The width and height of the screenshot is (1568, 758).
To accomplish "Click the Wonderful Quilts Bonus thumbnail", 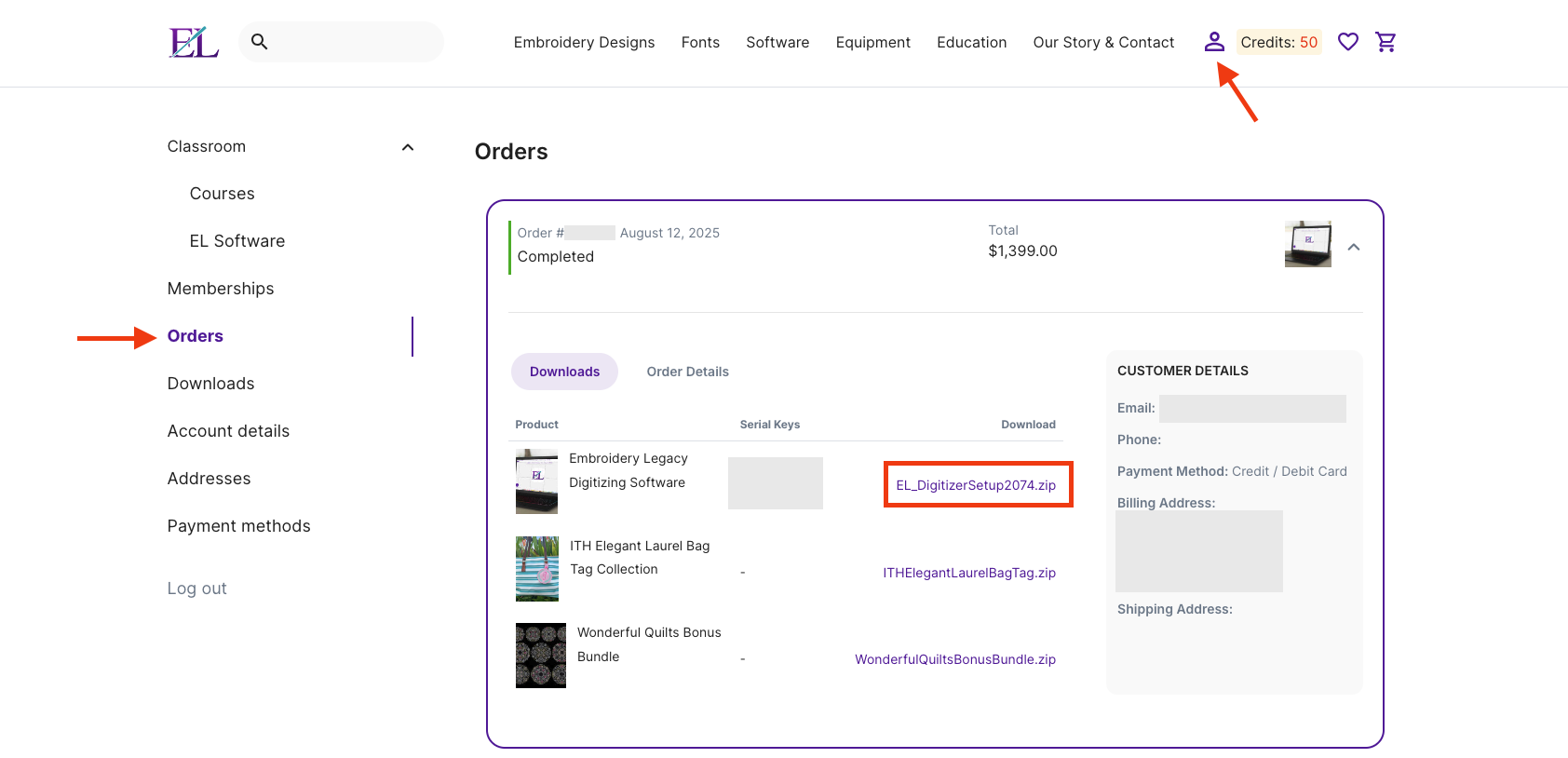I will click(541, 656).
